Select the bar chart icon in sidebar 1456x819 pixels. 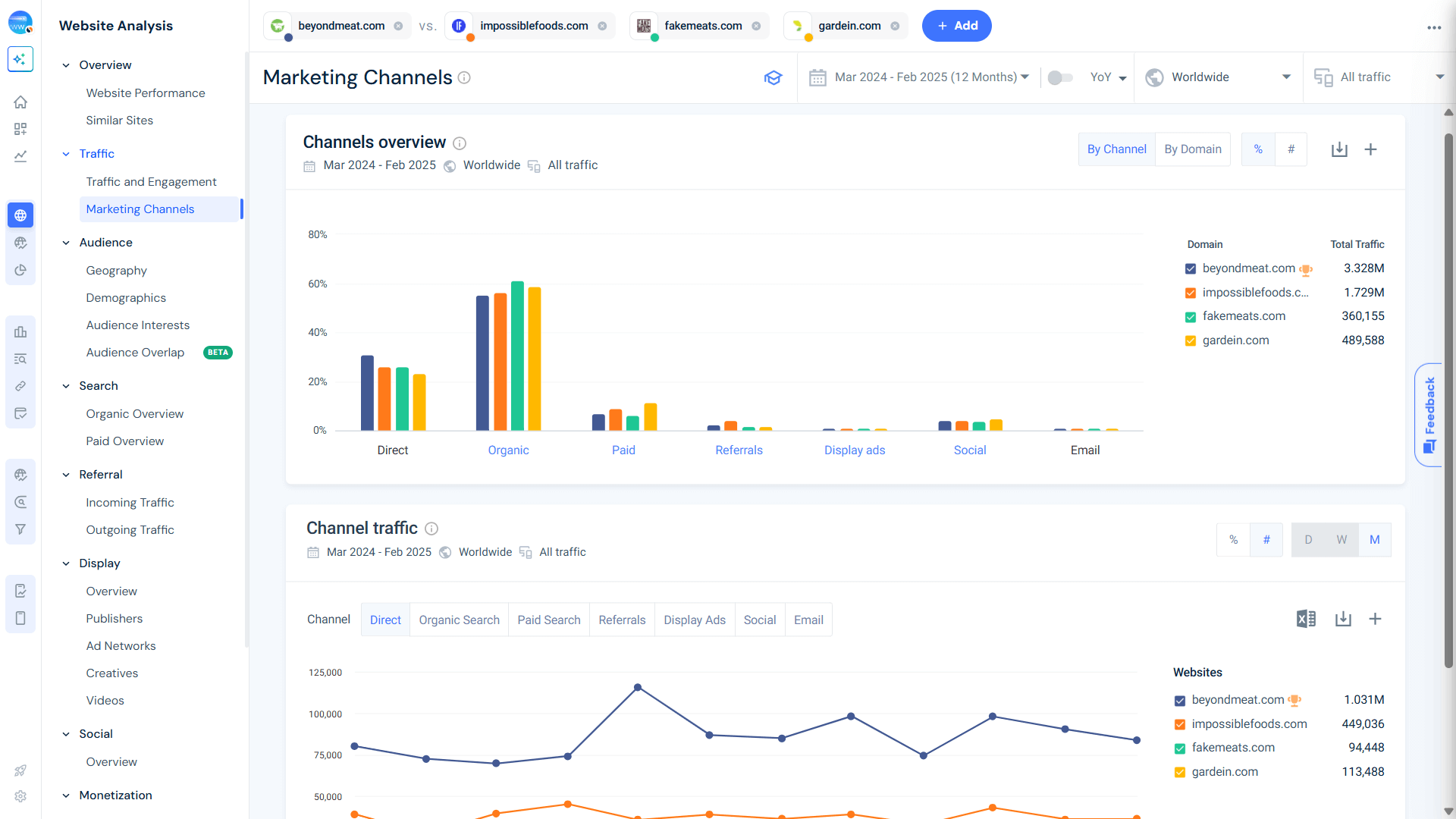click(20, 332)
